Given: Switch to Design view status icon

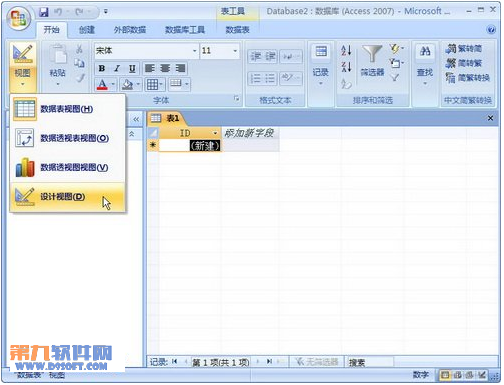Looking at the screenshot, I should (482, 375).
